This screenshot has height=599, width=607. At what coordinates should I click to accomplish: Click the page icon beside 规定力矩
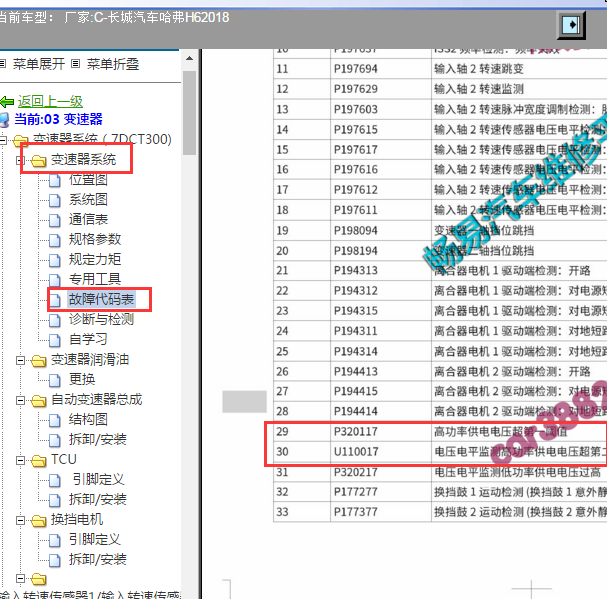[55, 260]
